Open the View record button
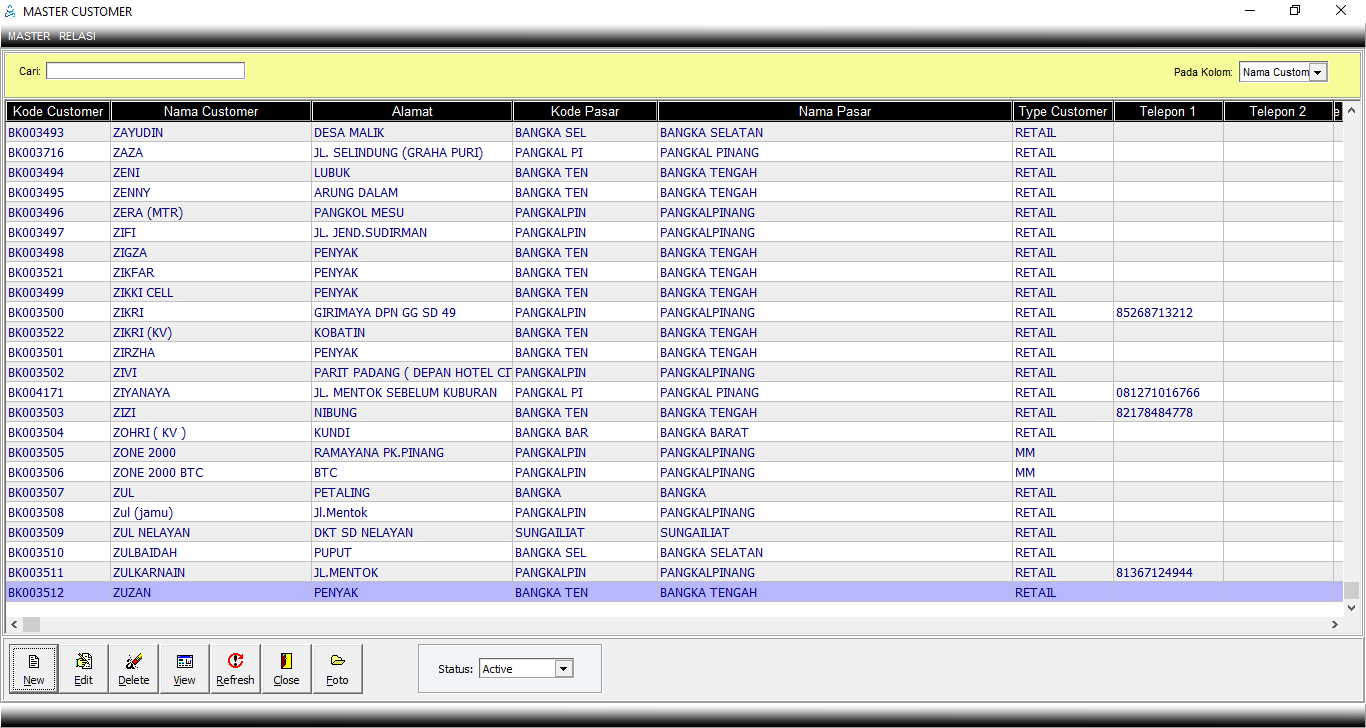Screen dimensions: 1366x728 point(184,669)
